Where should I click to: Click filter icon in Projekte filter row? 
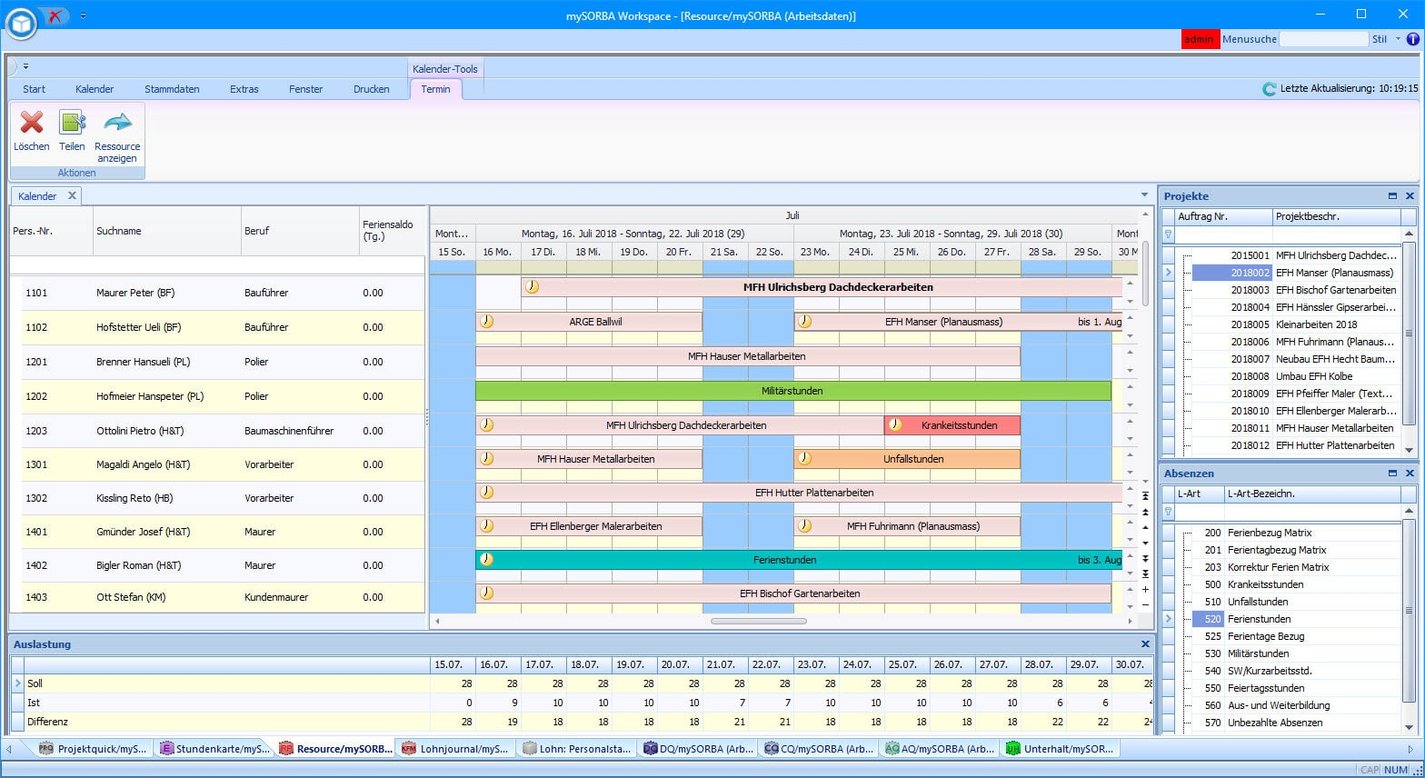click(1168, 234)
